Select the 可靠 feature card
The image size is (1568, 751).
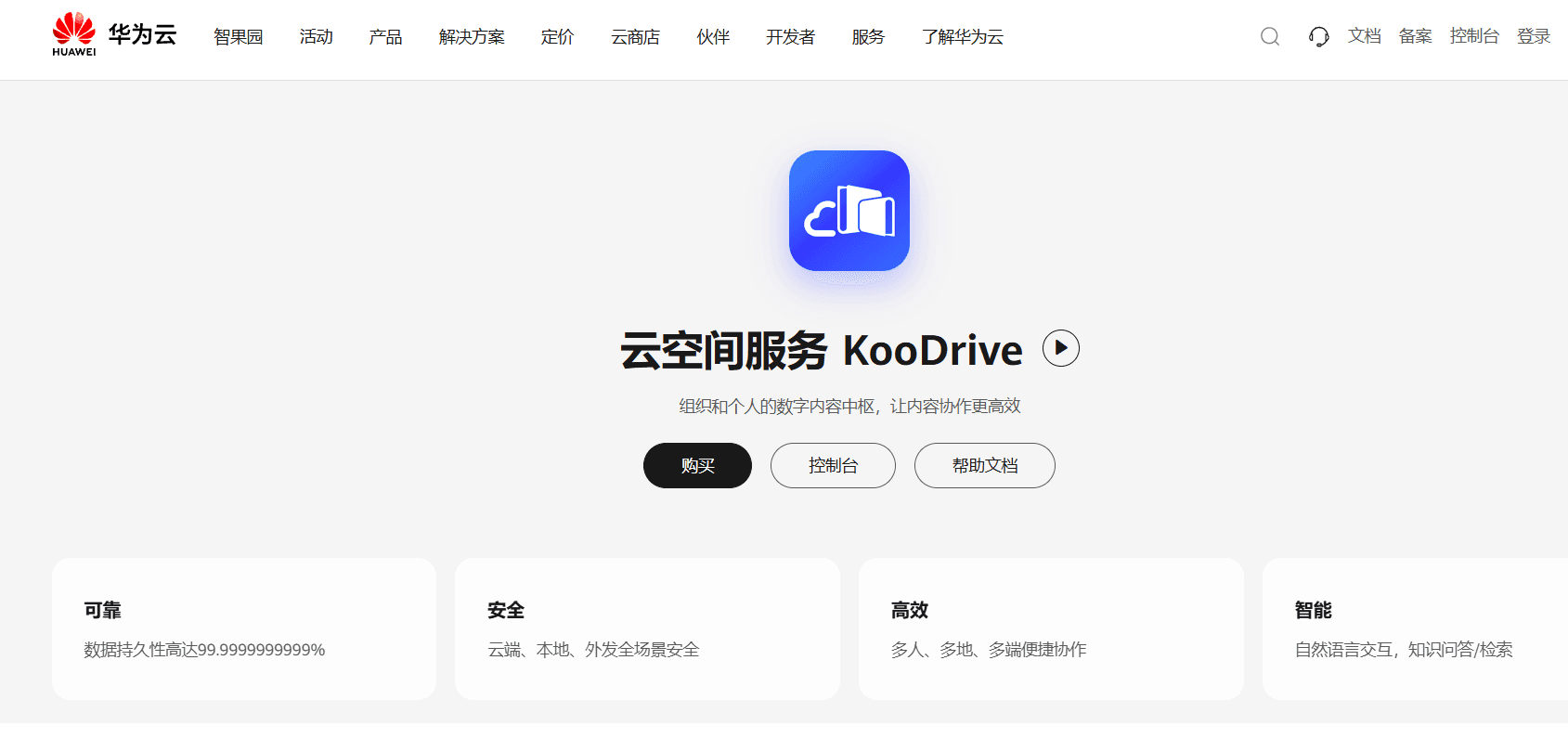244,628
